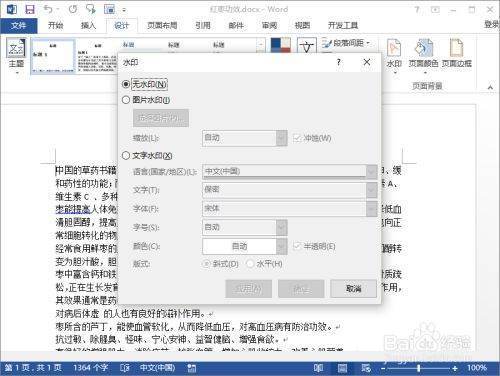
Task: Click the 取消 Cancel button
Action: pyautogui.click(x=353, y=289)
